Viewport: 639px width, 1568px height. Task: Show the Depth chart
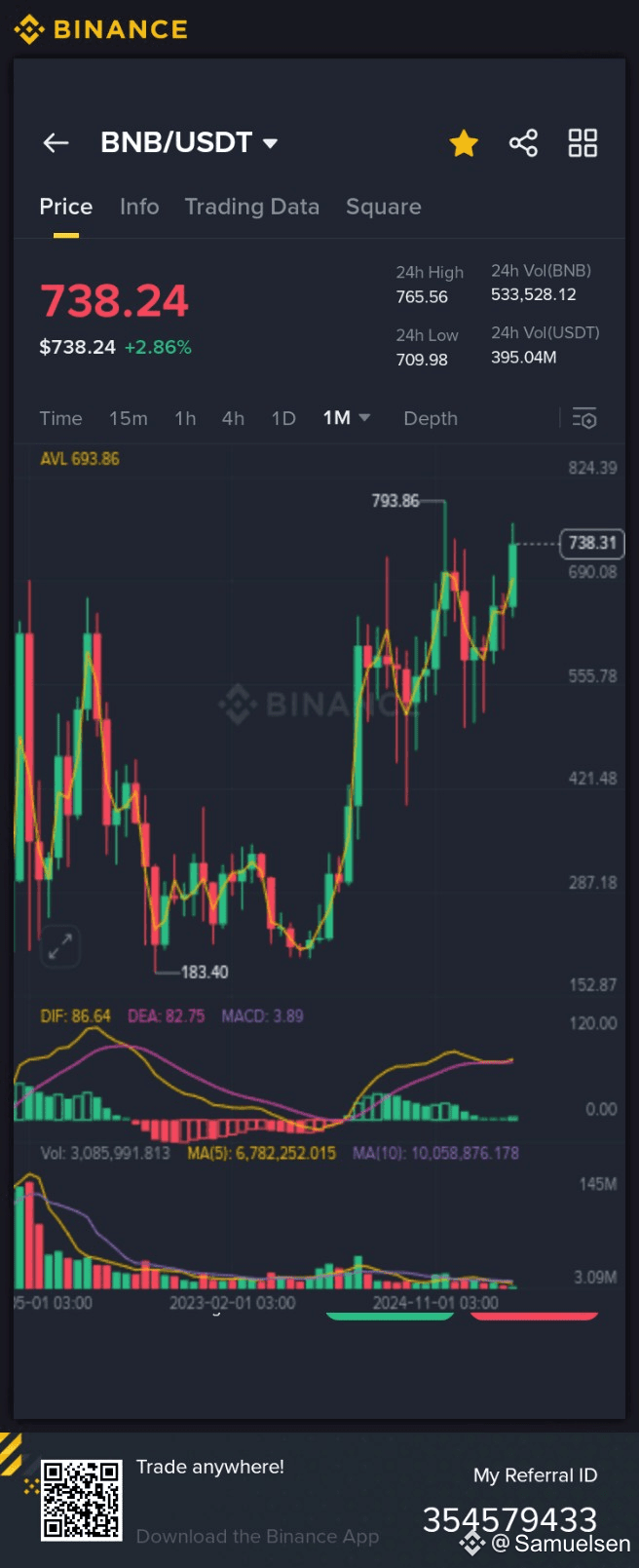tap(431, 418)
